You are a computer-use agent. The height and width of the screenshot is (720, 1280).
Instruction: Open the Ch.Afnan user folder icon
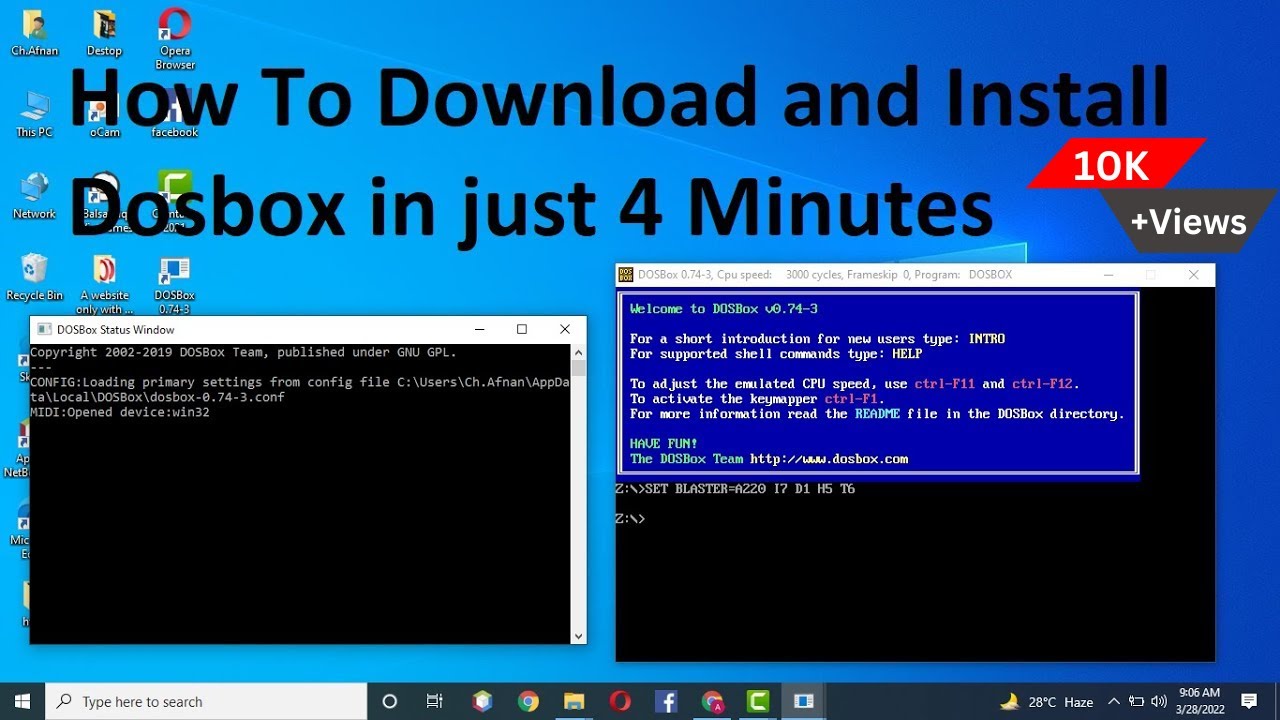coord(34,32)
